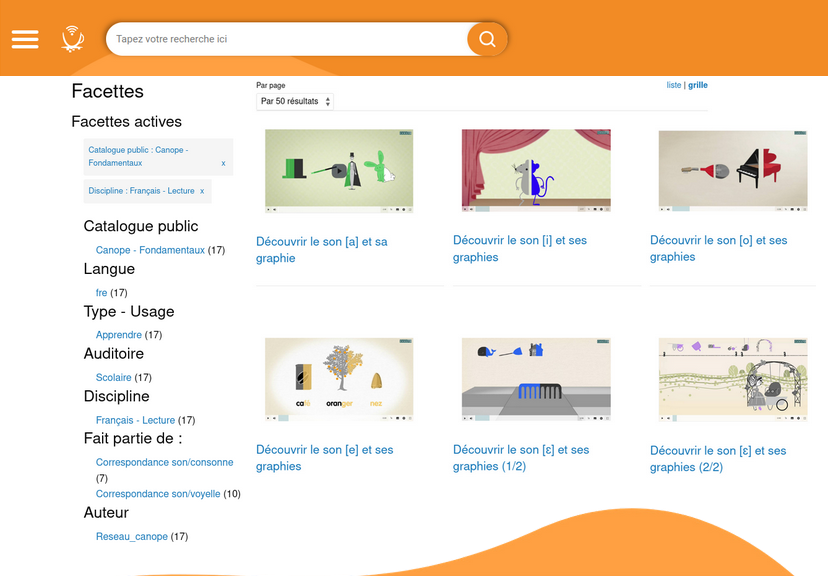
Task: Enter fullscreen on the "son [o]" video
Action: [802, 209]
